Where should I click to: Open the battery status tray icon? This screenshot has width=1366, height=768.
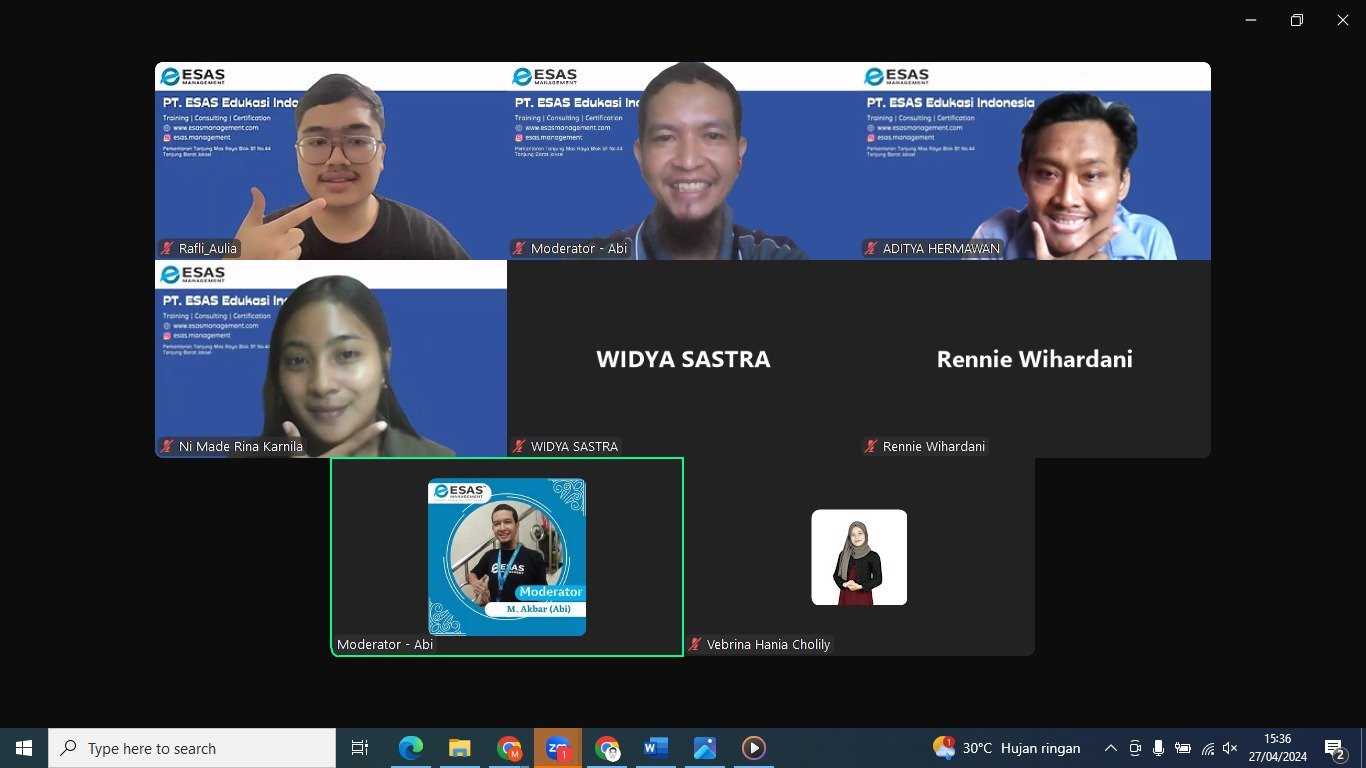[x=1183, y=748]
